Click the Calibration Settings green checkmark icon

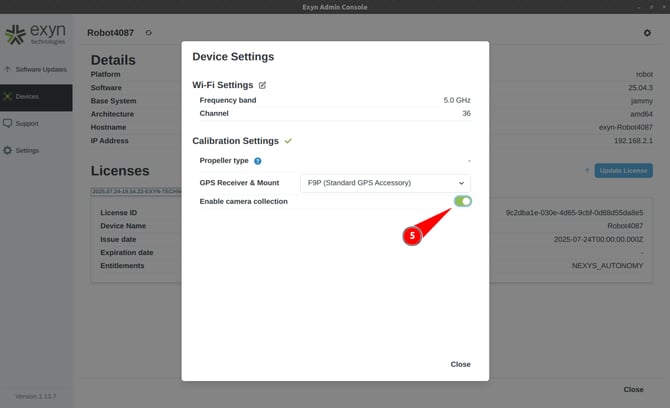288,142
